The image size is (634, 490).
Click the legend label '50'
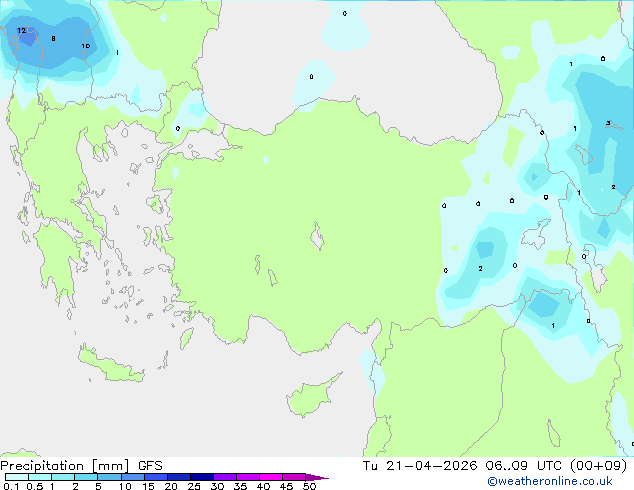pos(309,486)
